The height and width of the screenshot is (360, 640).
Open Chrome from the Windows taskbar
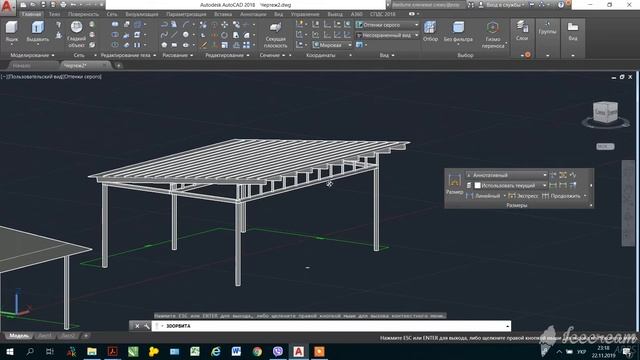click(257, 351)
